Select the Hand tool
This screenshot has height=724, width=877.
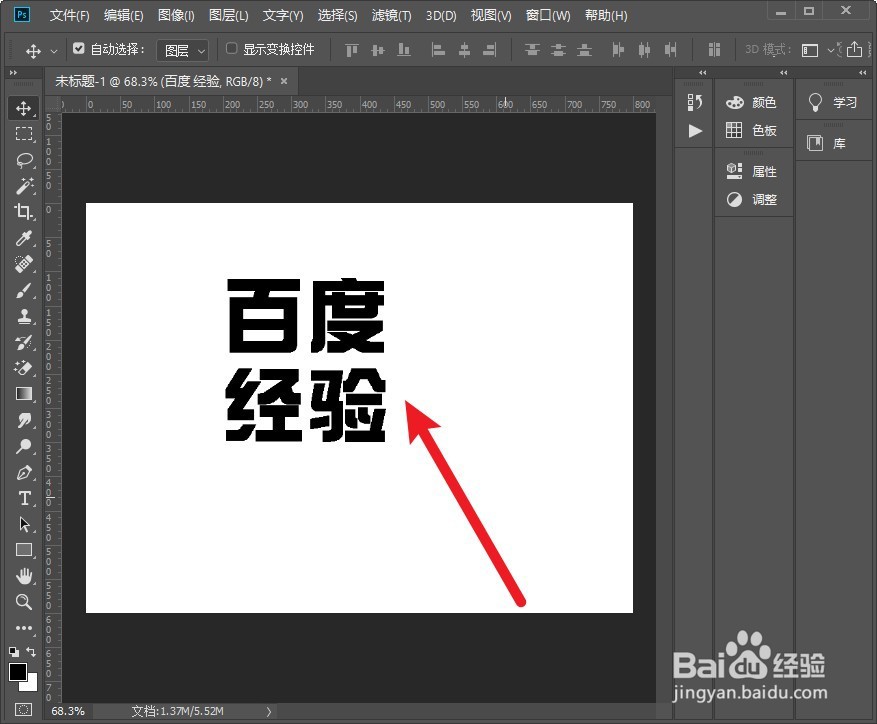[23, 576]
